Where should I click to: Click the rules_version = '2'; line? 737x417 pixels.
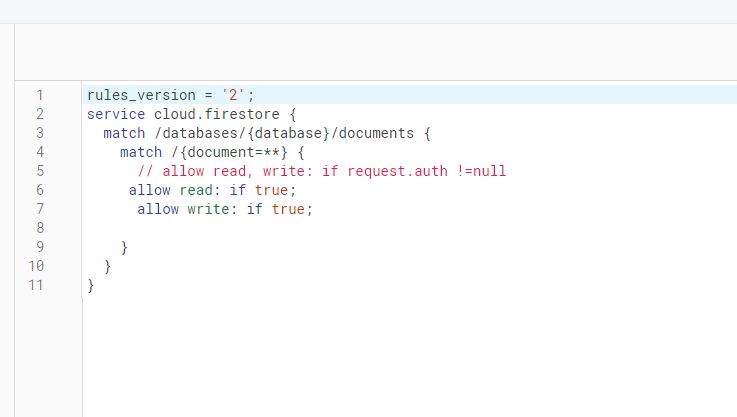point(170,95)
